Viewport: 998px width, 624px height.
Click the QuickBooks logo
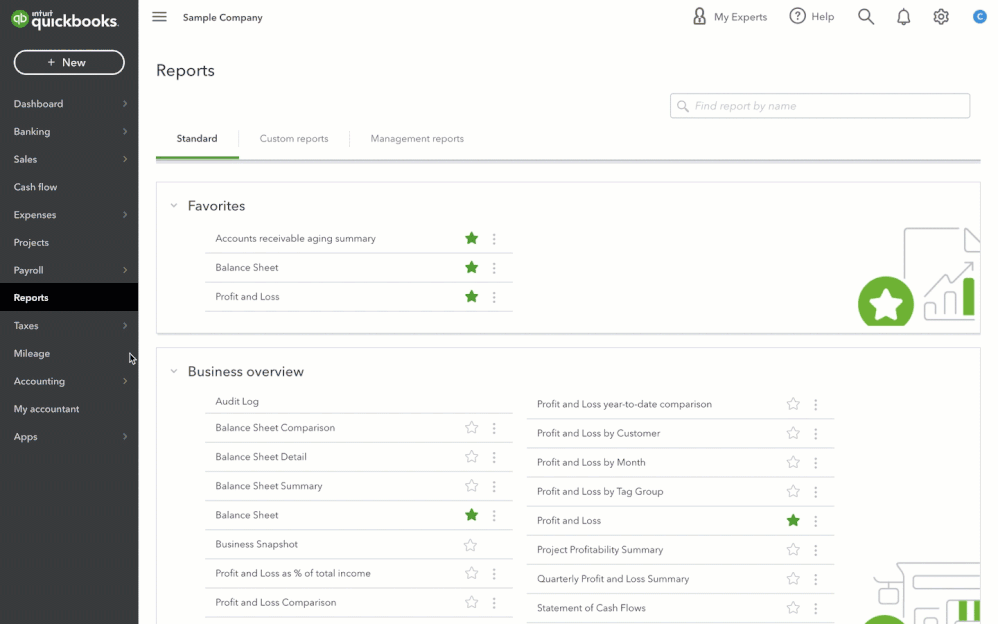(64, 19)
